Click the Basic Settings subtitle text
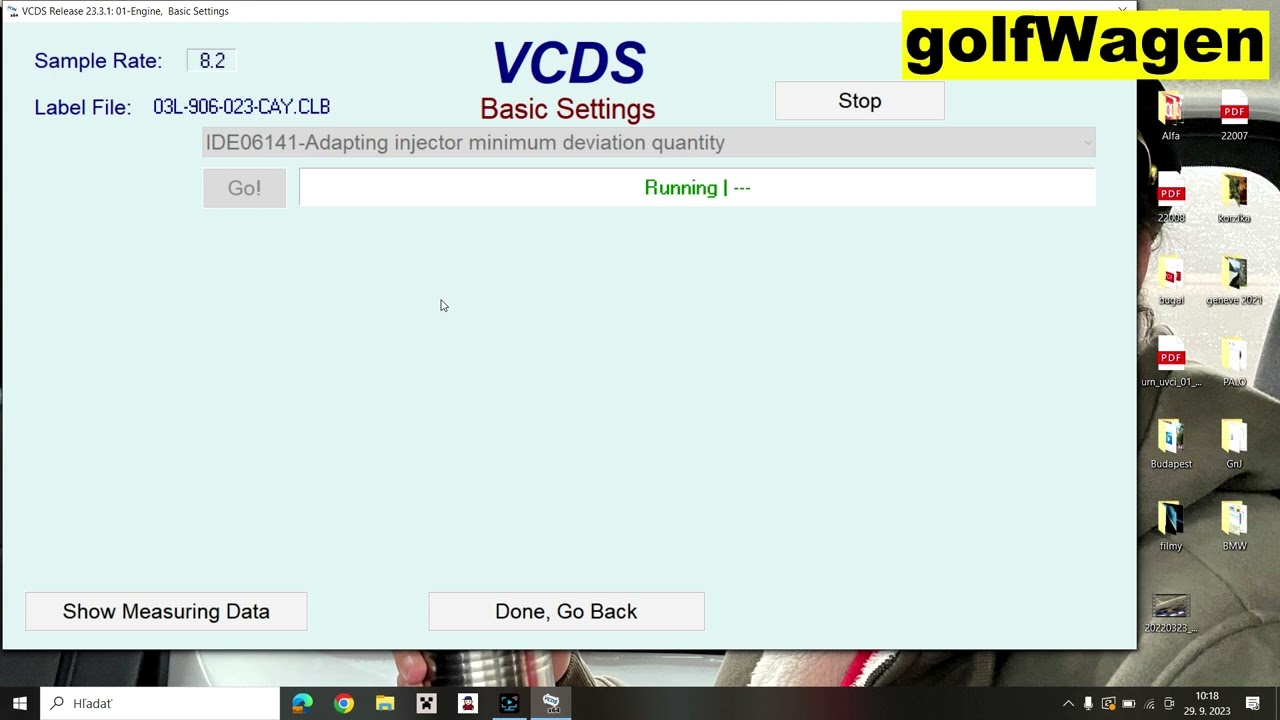 pos(567,109)
